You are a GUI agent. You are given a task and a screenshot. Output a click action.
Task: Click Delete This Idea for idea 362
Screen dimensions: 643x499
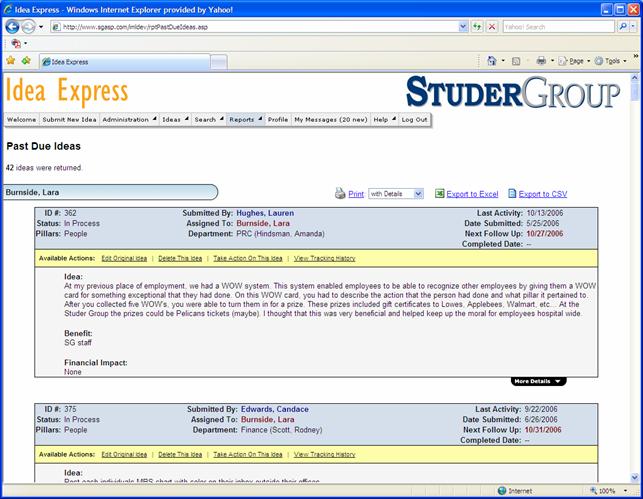180,258
